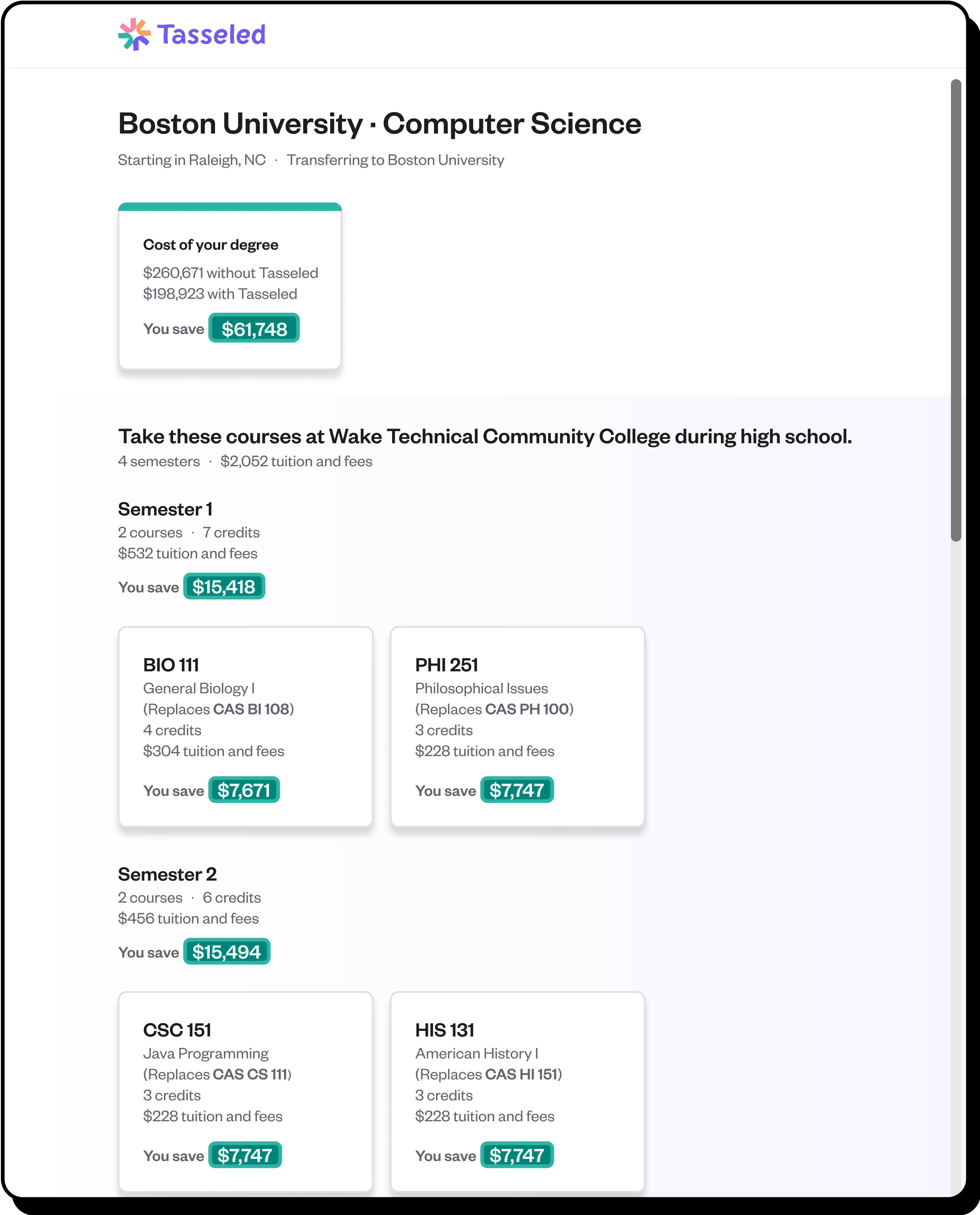Image resolution: width=980 pixels, height=1215 pixels.
Task: Click the $15,418 Semester 1 savings badge
Action: [x=224, y=587]
